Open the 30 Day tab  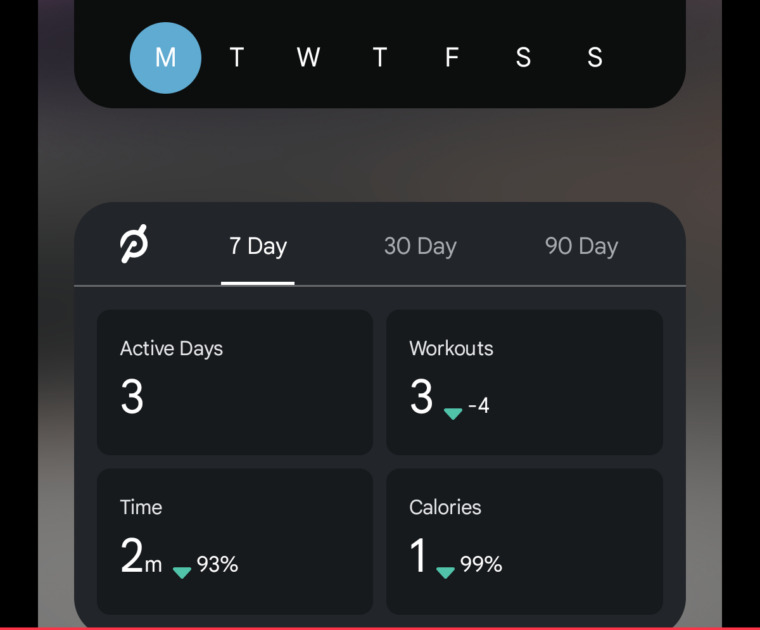point(420,246)
